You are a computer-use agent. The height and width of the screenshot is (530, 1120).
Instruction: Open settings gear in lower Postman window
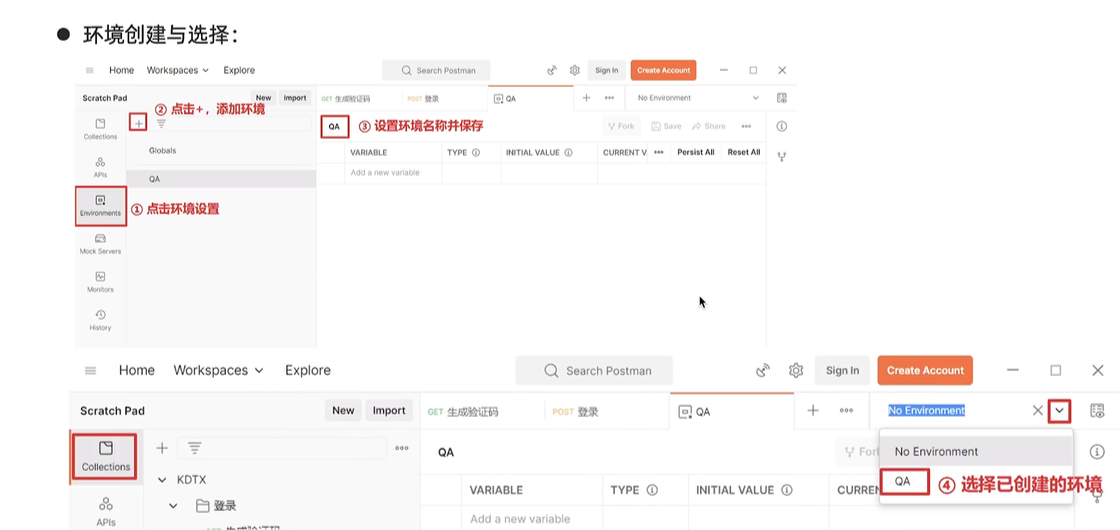point(796,370)
